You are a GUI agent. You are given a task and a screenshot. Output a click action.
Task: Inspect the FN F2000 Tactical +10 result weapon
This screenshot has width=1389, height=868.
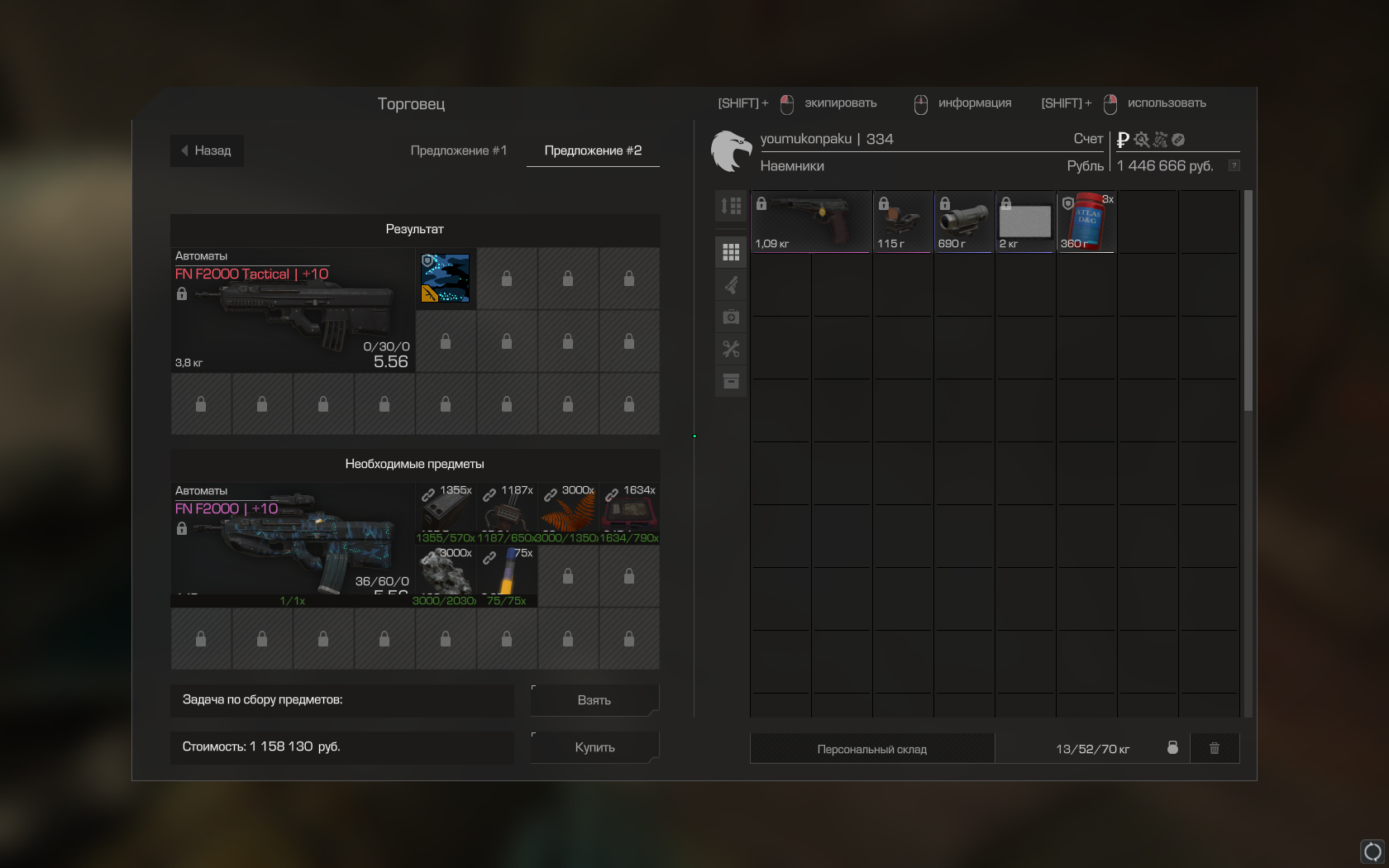tap(293, 310)
